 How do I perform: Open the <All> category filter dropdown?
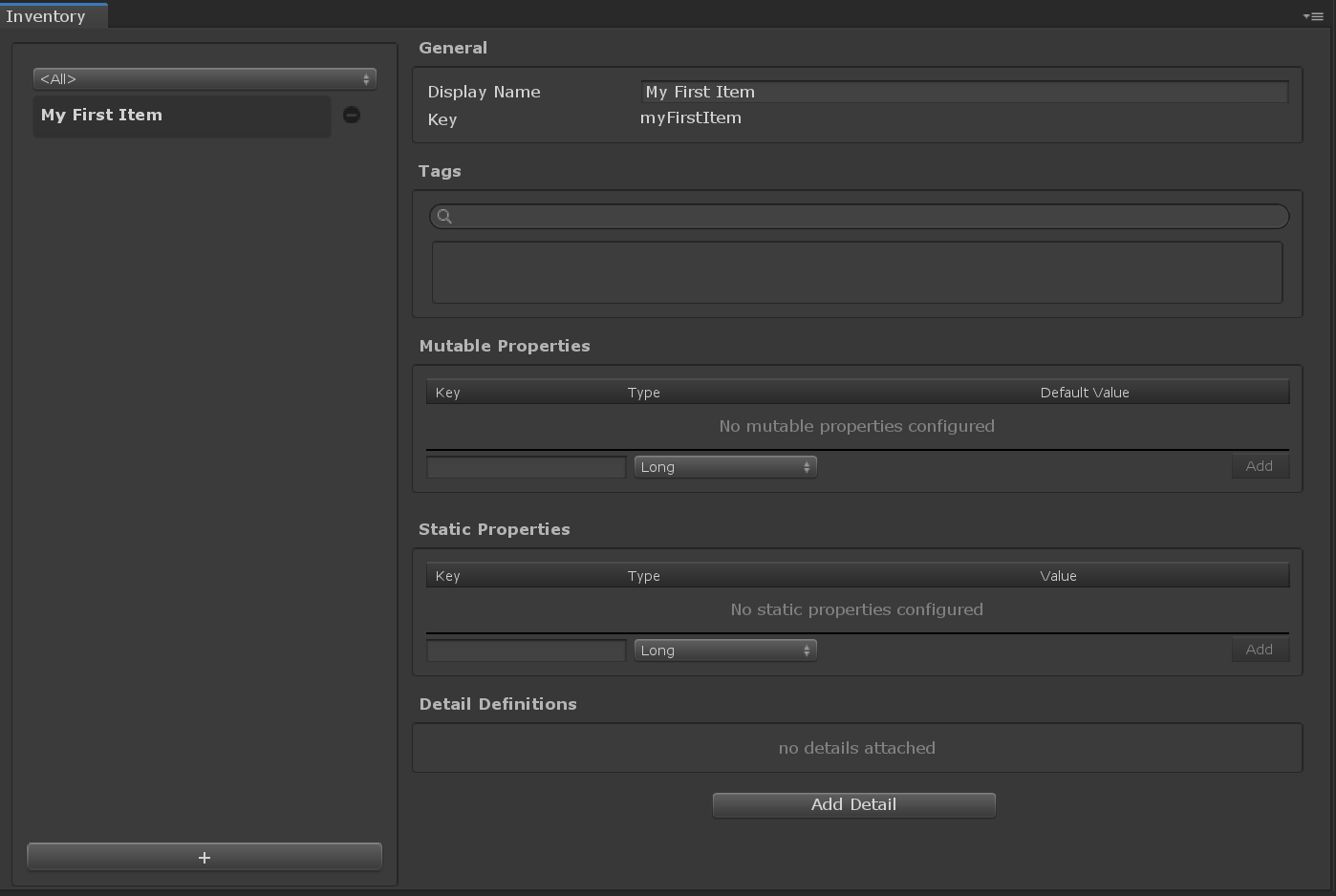(x=205, y=78)
